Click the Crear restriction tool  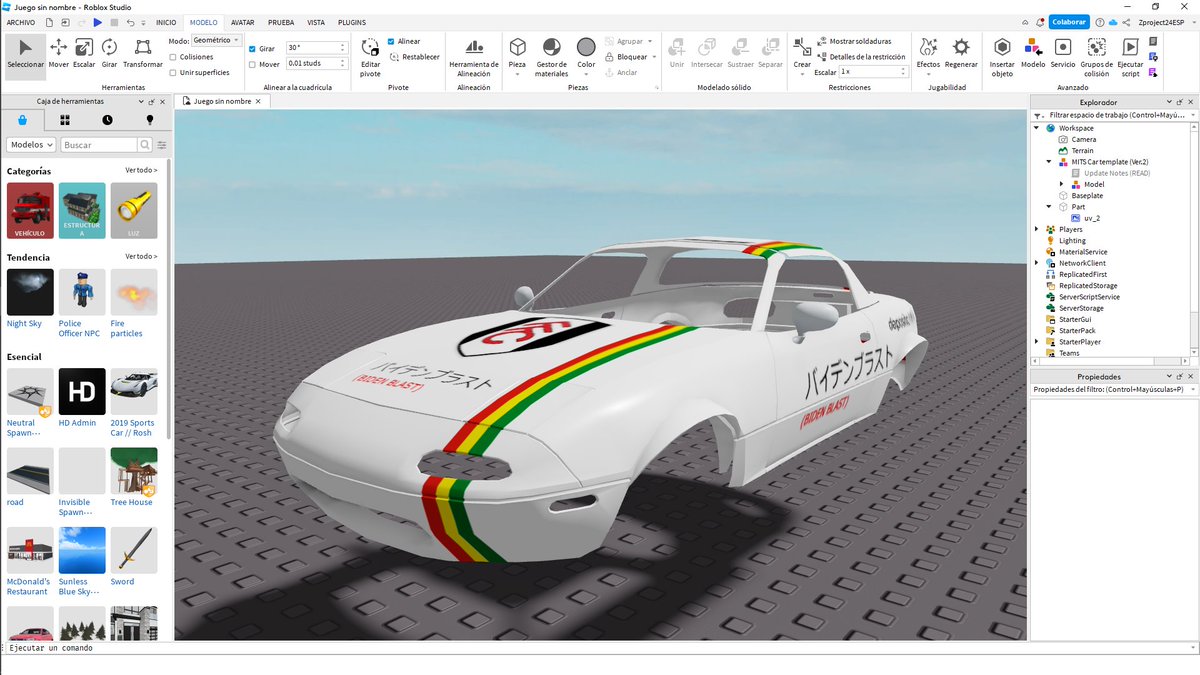802,53
